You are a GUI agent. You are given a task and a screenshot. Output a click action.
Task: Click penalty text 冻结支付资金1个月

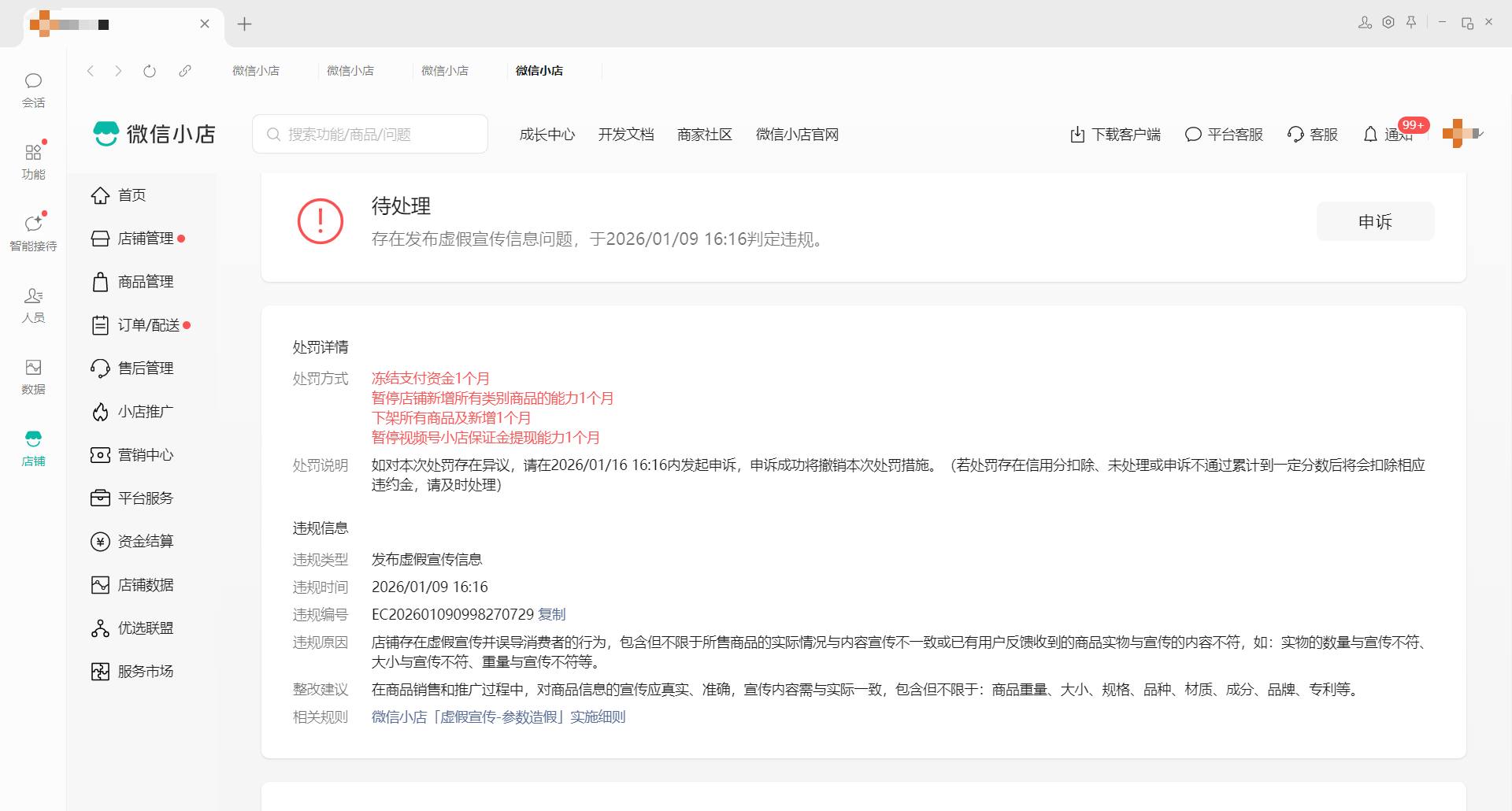pos(431,379)
